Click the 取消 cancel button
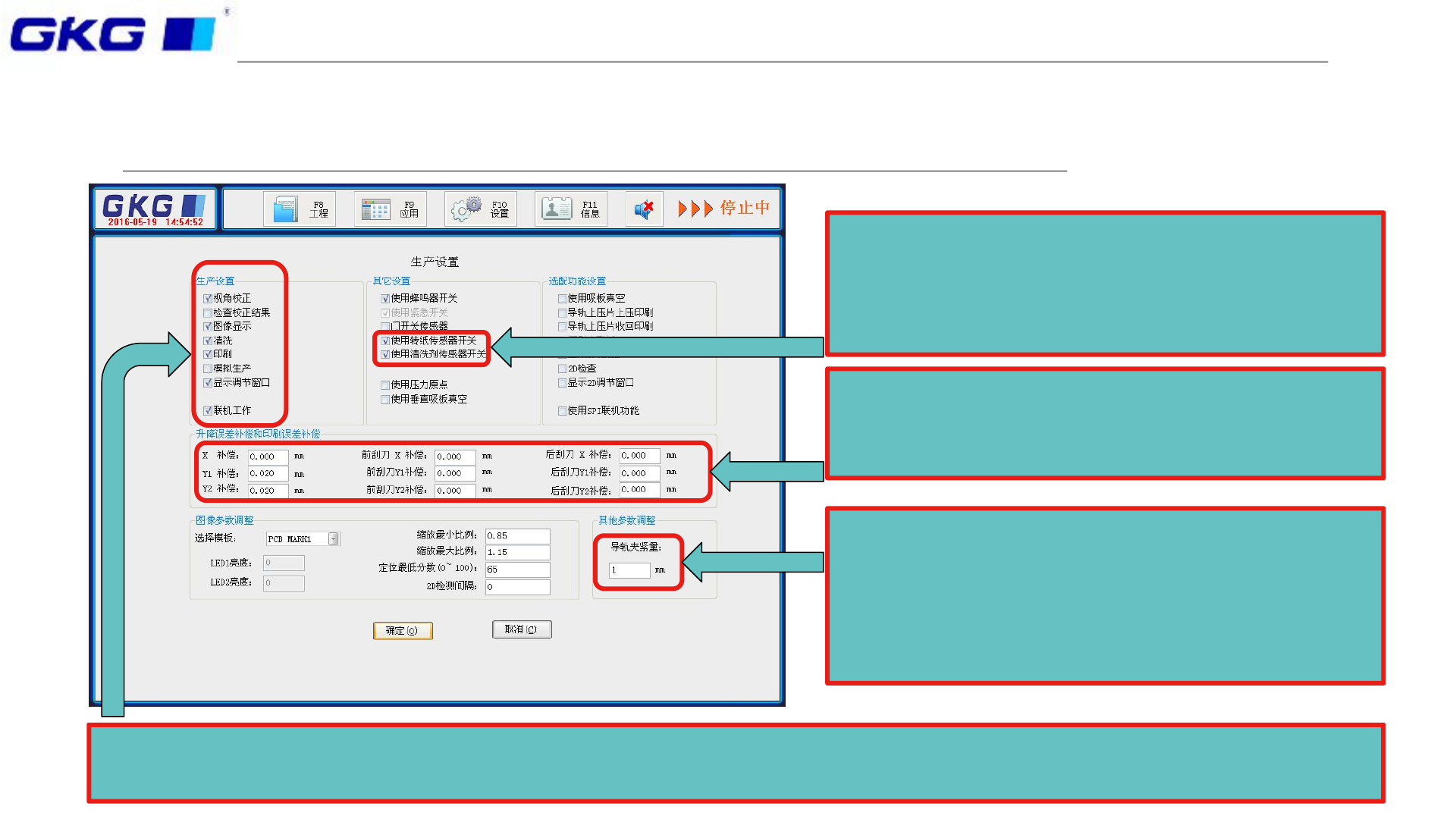1456x819 pixels. point(522,629)
